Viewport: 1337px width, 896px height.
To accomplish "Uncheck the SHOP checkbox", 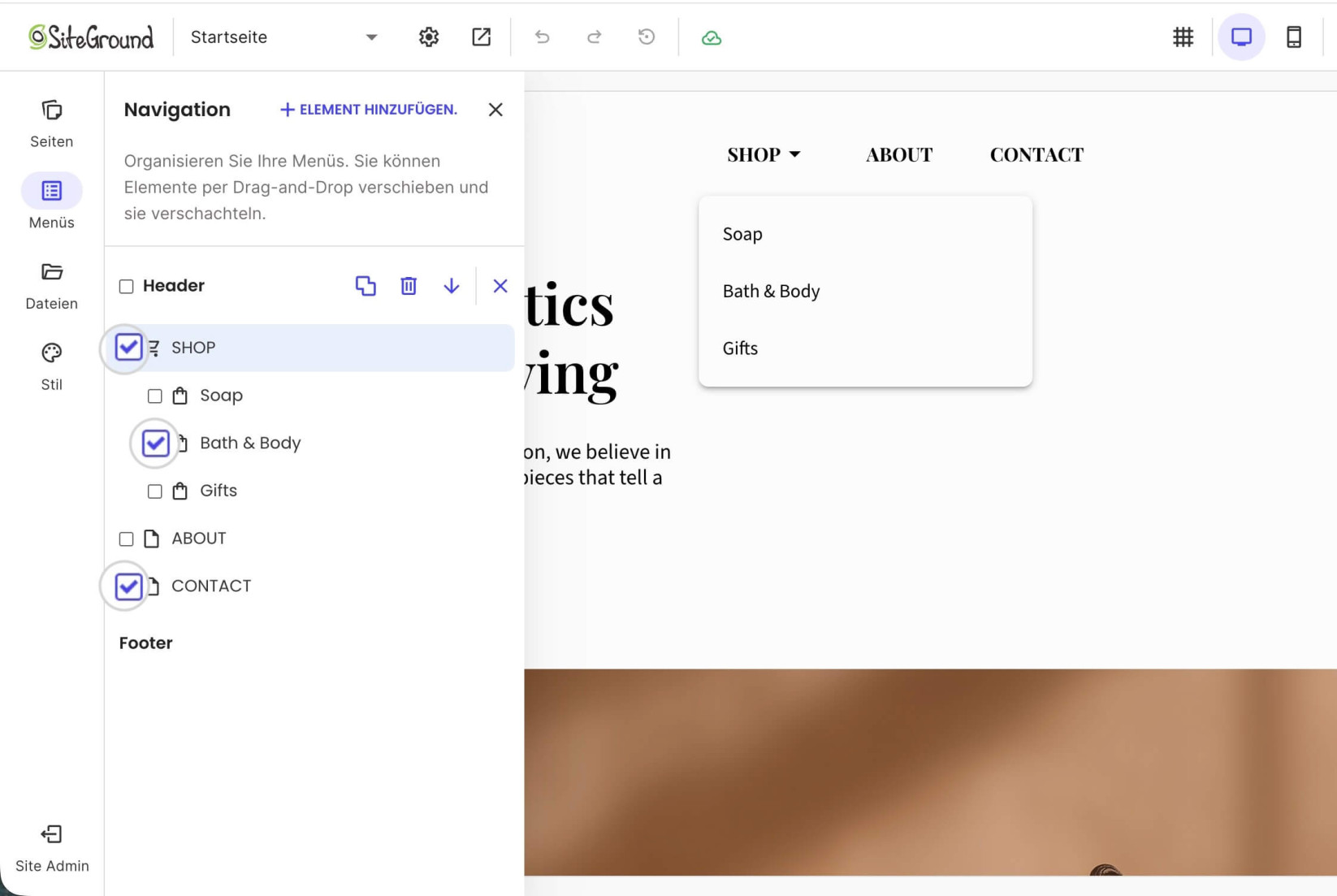I will click(128, 348).
